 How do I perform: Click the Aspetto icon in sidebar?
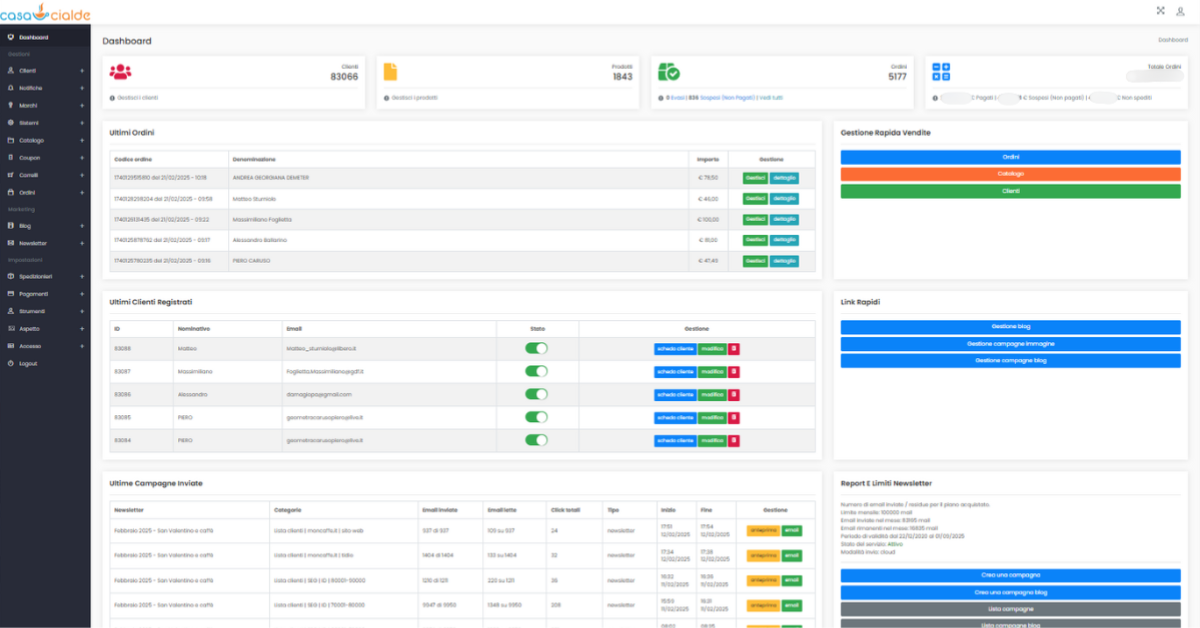point(10,328)
